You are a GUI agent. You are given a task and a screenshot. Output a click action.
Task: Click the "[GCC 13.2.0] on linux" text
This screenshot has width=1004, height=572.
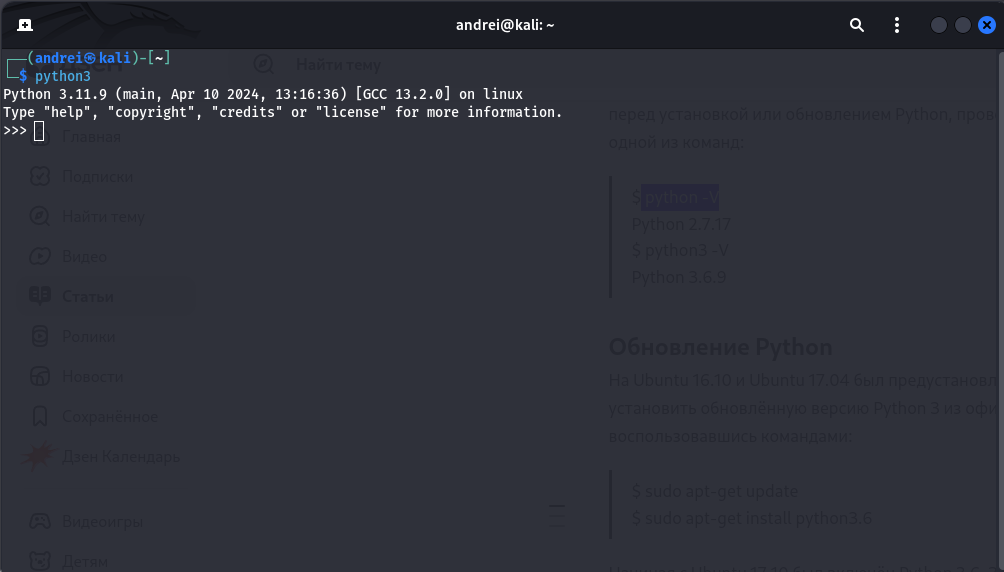click(439, 94)
